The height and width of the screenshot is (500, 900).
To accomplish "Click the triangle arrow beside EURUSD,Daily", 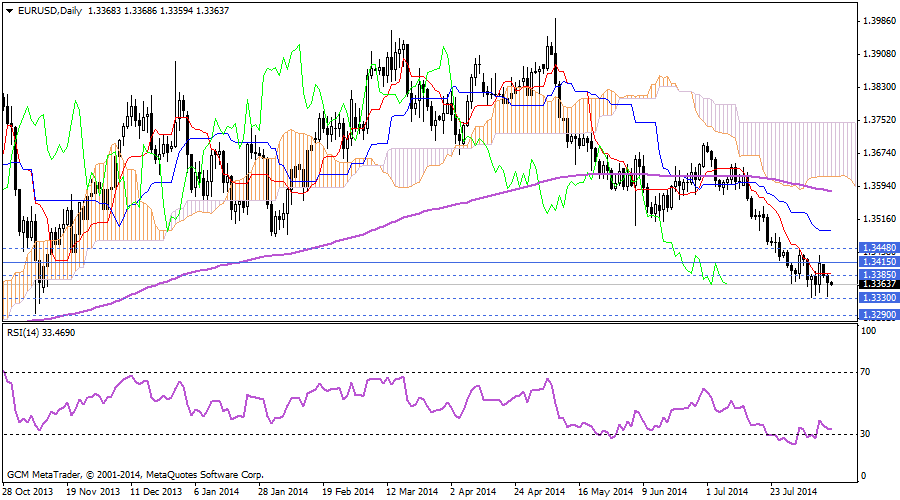I will pos(9,11).
